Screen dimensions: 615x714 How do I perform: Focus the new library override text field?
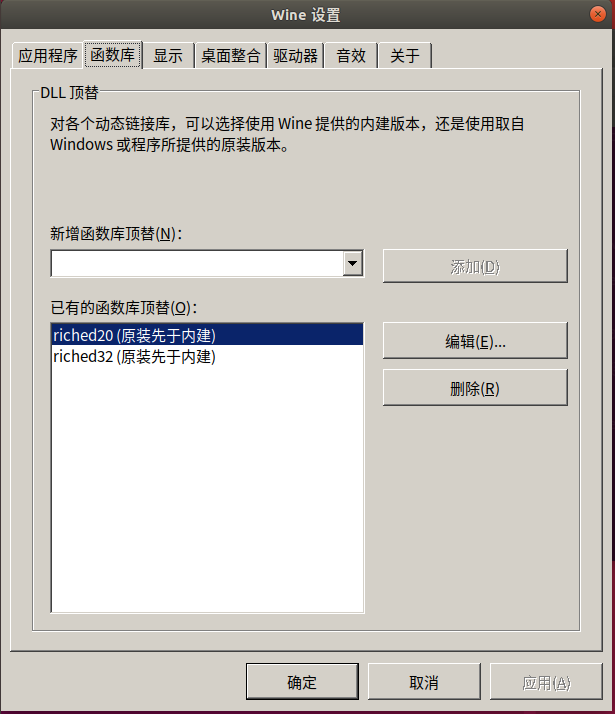[x=197, y=263]
